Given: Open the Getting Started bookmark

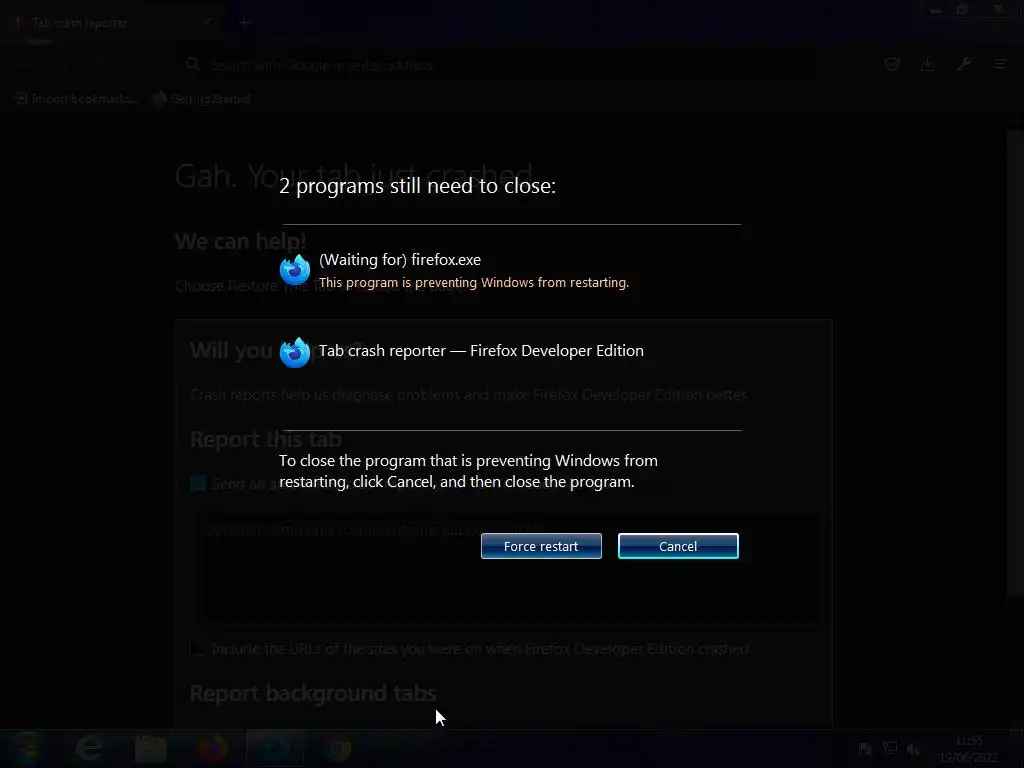Looking at the screenshot, I should pyautogui.click(x=201, y=99).
